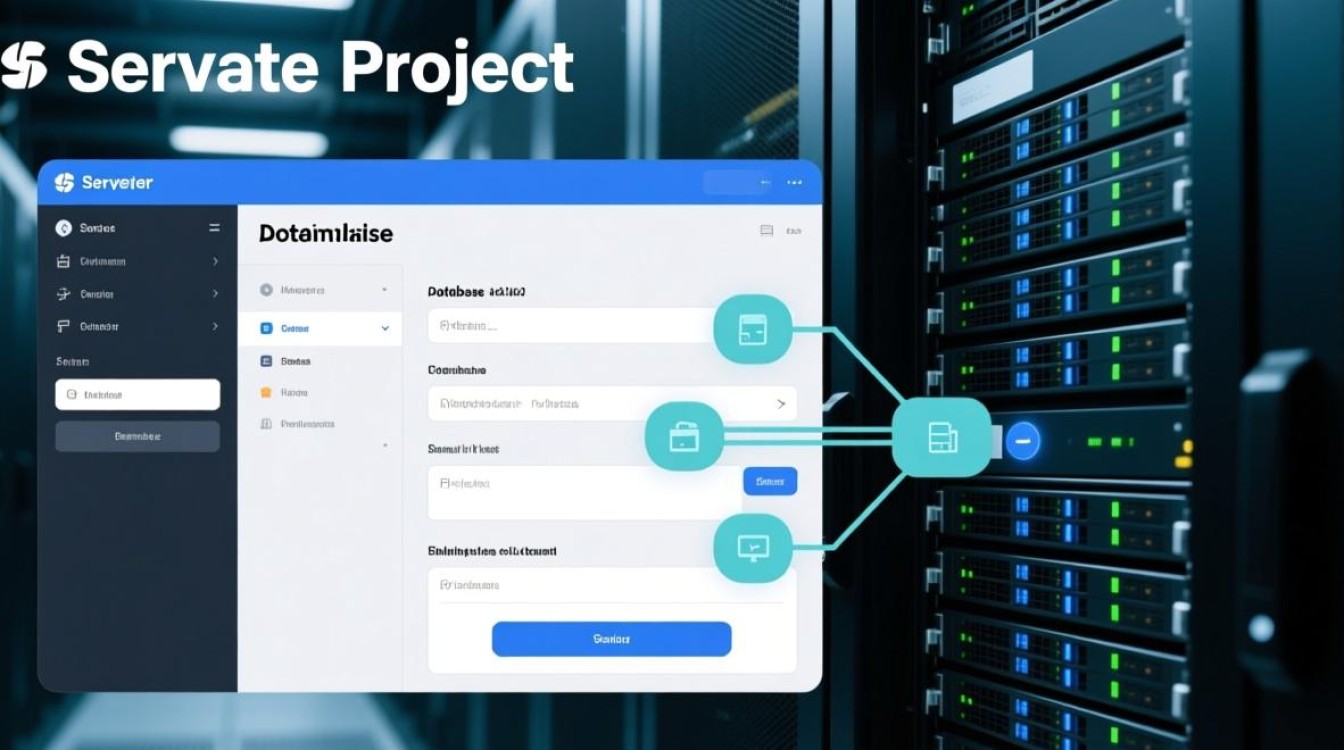Open the three-dot menu in the blue header

[x=794, y=183]
